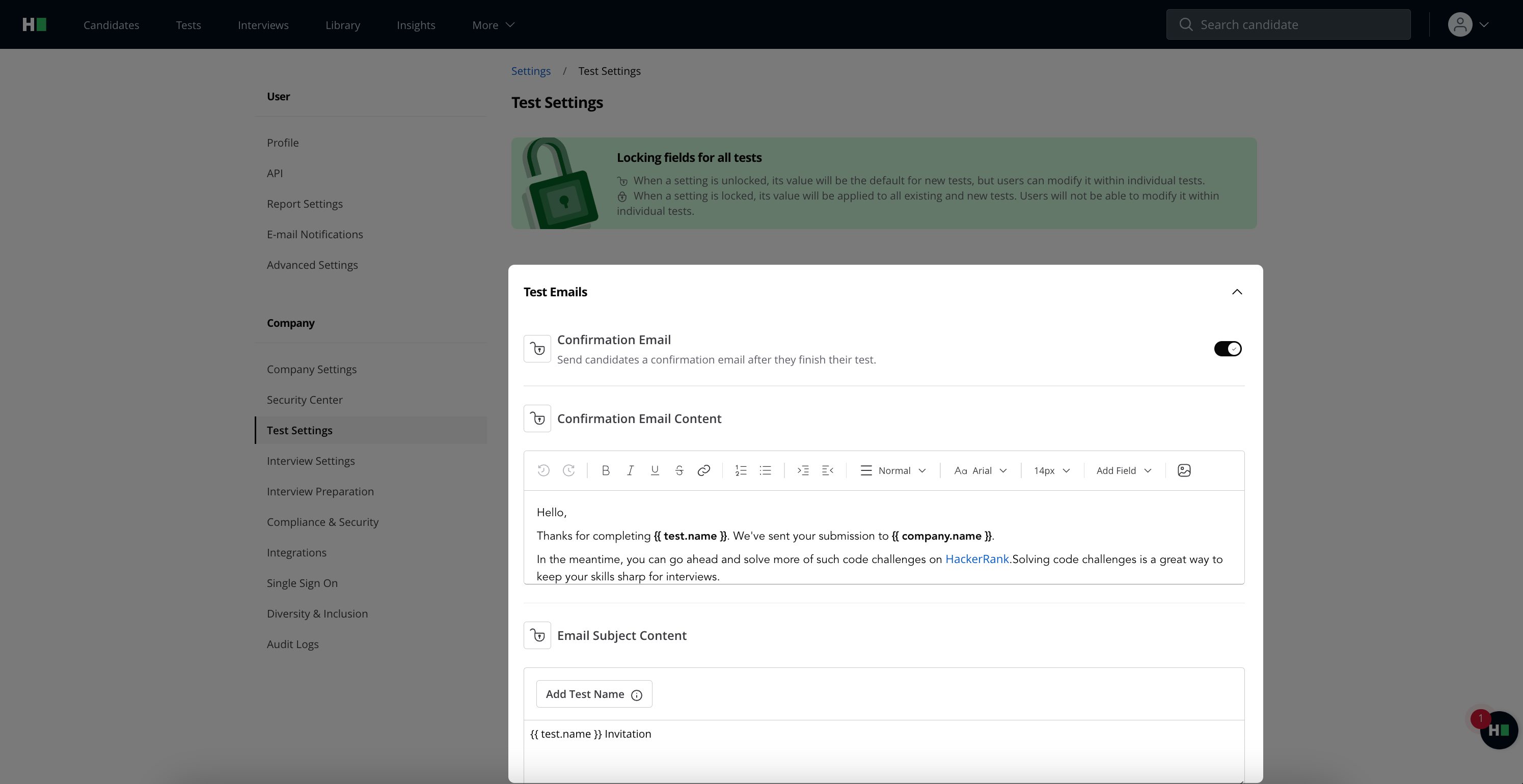The width and height of the screenshot is (1523, 784).
Task: Start a numbered list
Action: pos(741,470)
